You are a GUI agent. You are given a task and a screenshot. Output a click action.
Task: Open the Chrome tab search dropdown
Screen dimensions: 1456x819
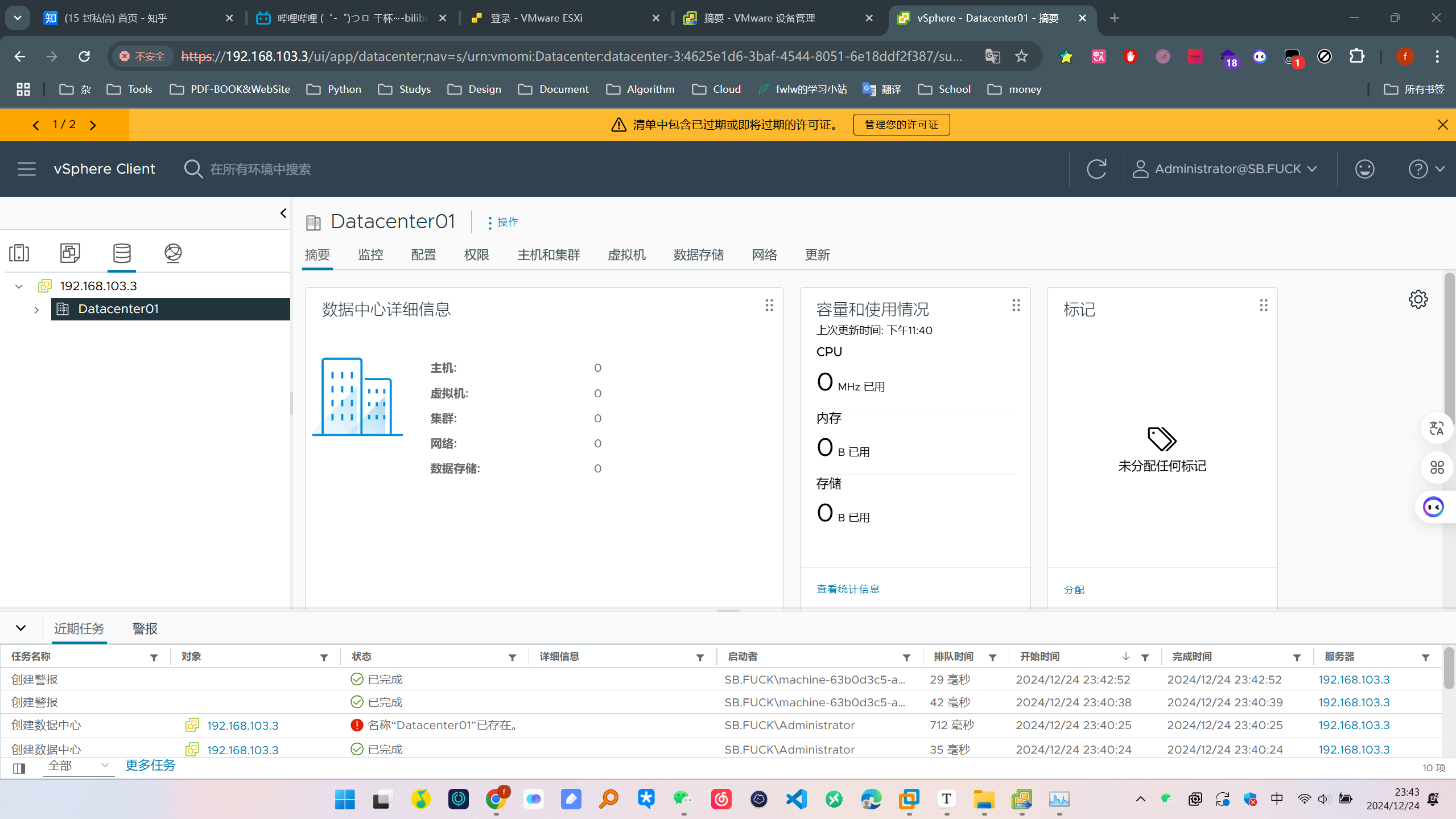(x=18, y=18)
